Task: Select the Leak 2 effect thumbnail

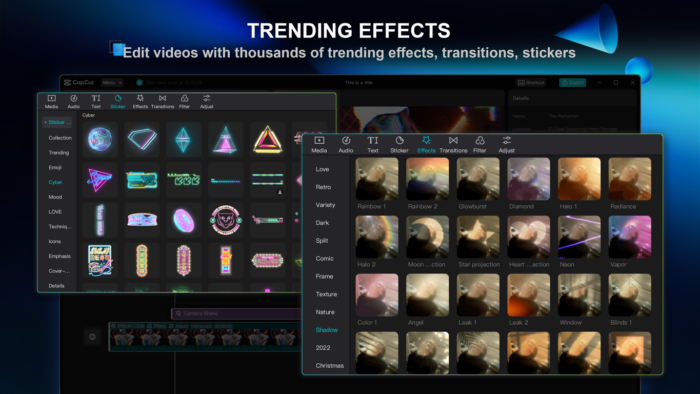Action: click(529, 295)
